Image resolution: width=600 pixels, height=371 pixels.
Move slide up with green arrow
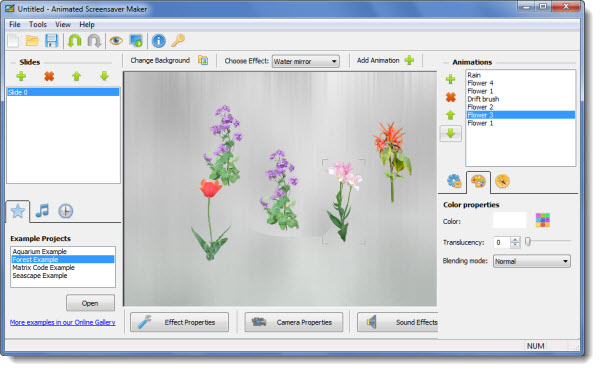(77, 76)
